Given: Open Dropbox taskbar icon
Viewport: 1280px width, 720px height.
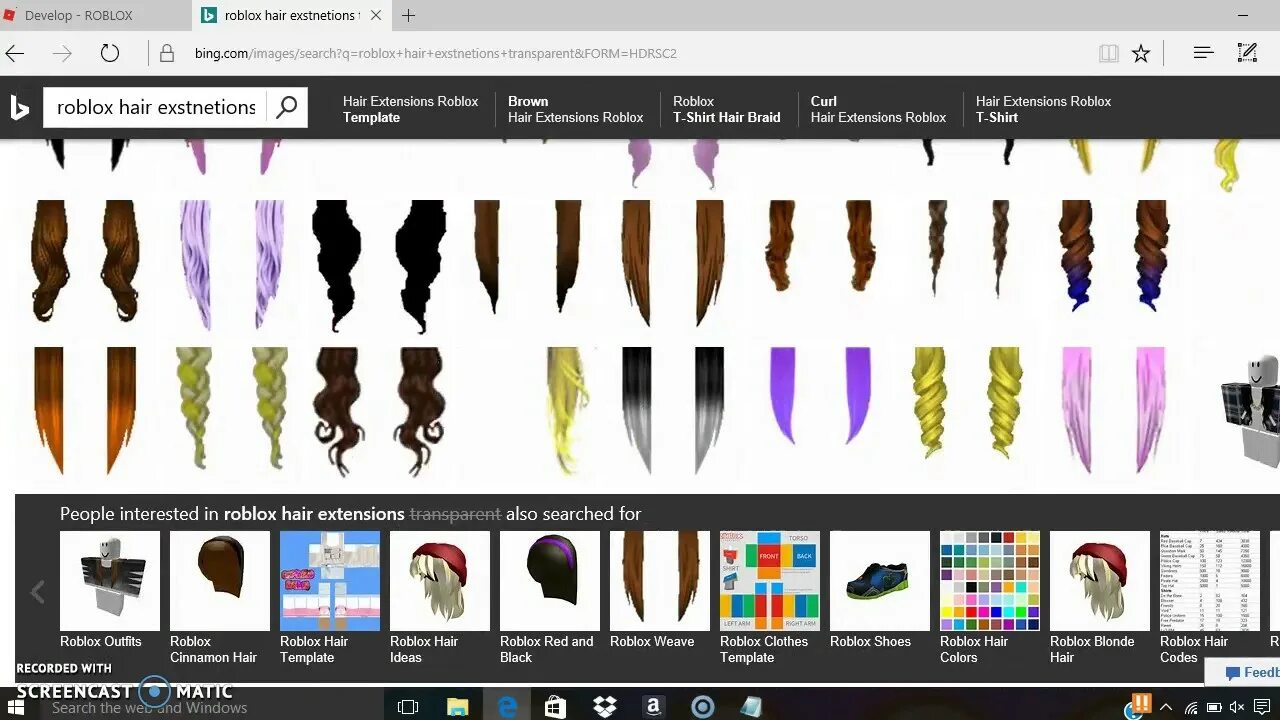Looking at the screenshot, I should 605,706.
